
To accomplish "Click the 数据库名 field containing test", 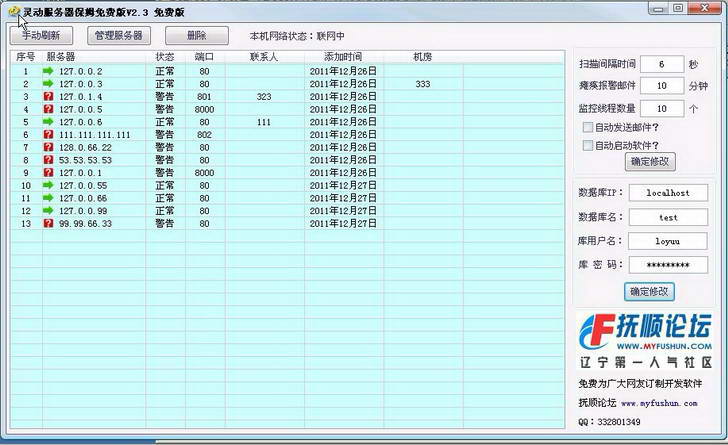I will click(x=668, y=217).
